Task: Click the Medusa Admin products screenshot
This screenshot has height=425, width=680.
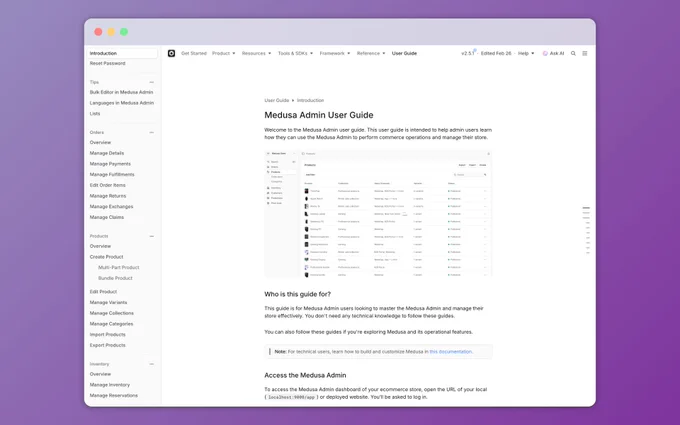Action: click(x=378, y=213)
